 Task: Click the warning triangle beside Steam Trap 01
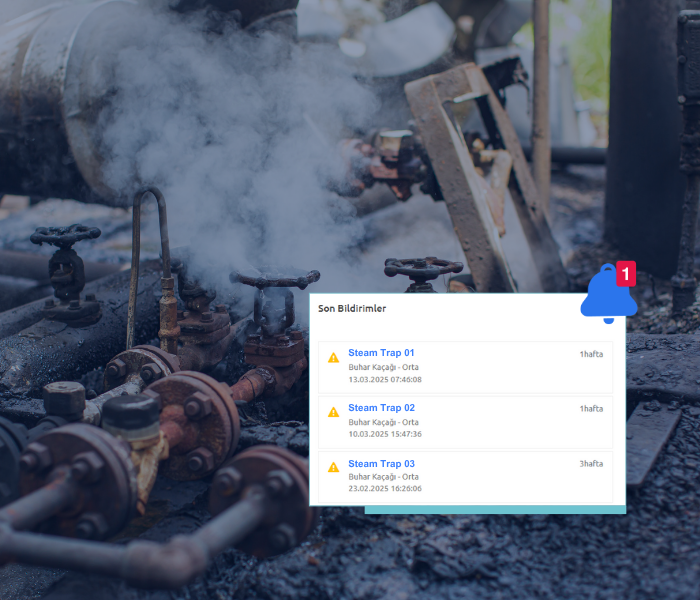[334, 357]
